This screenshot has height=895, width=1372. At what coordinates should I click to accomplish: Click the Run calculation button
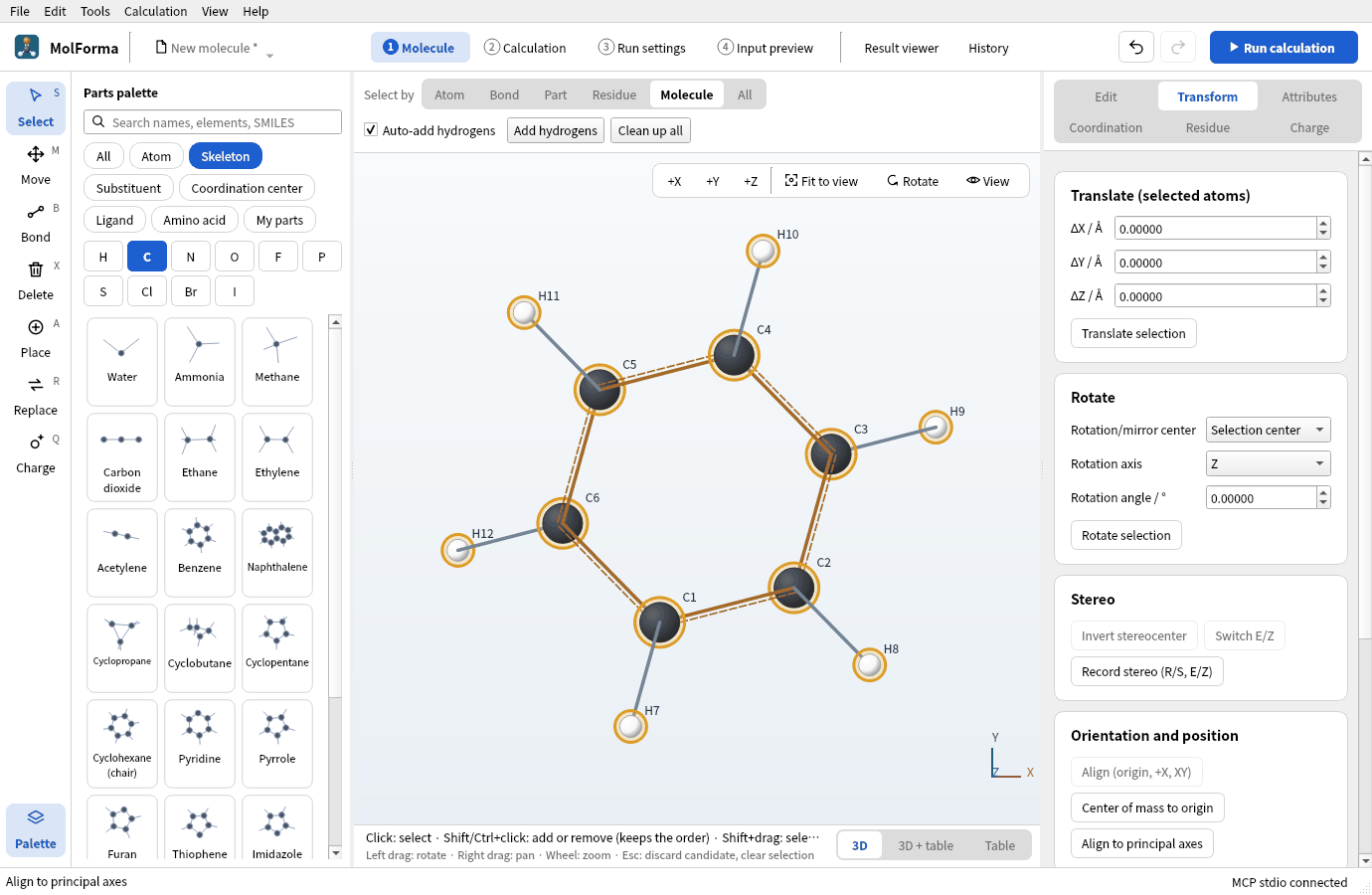pos(1284,47)
